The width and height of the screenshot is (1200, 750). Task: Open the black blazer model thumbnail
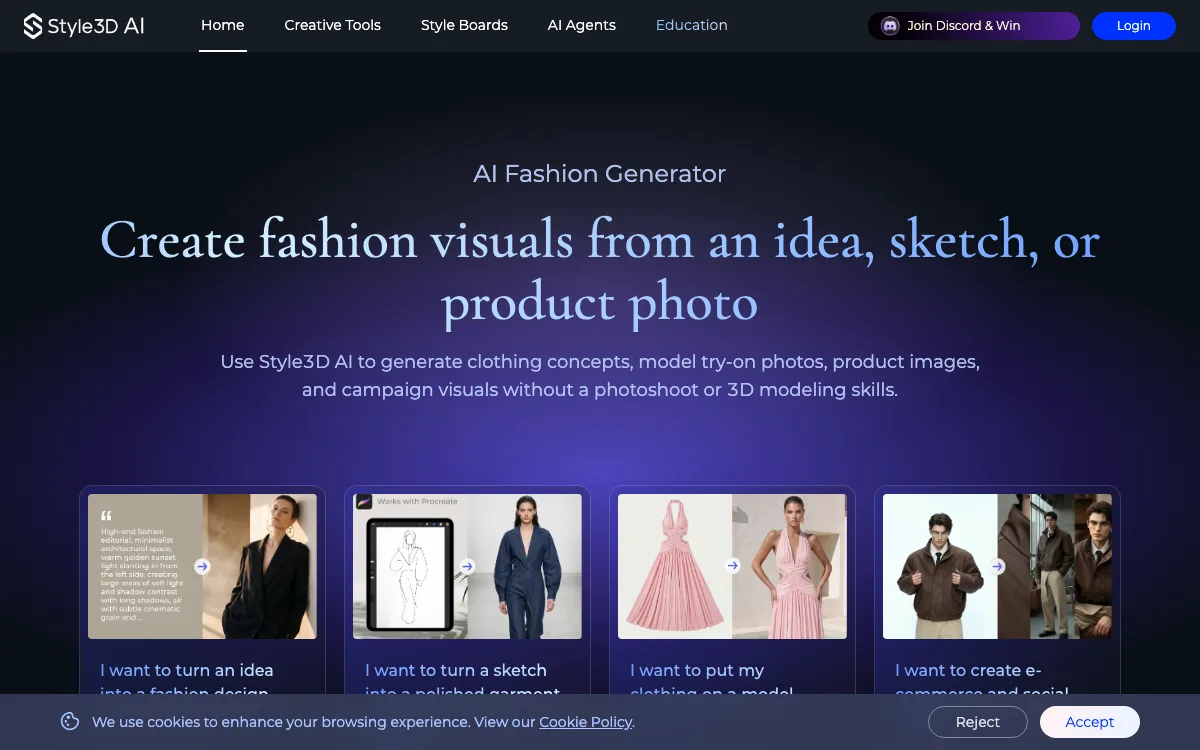tap(259, 566)
